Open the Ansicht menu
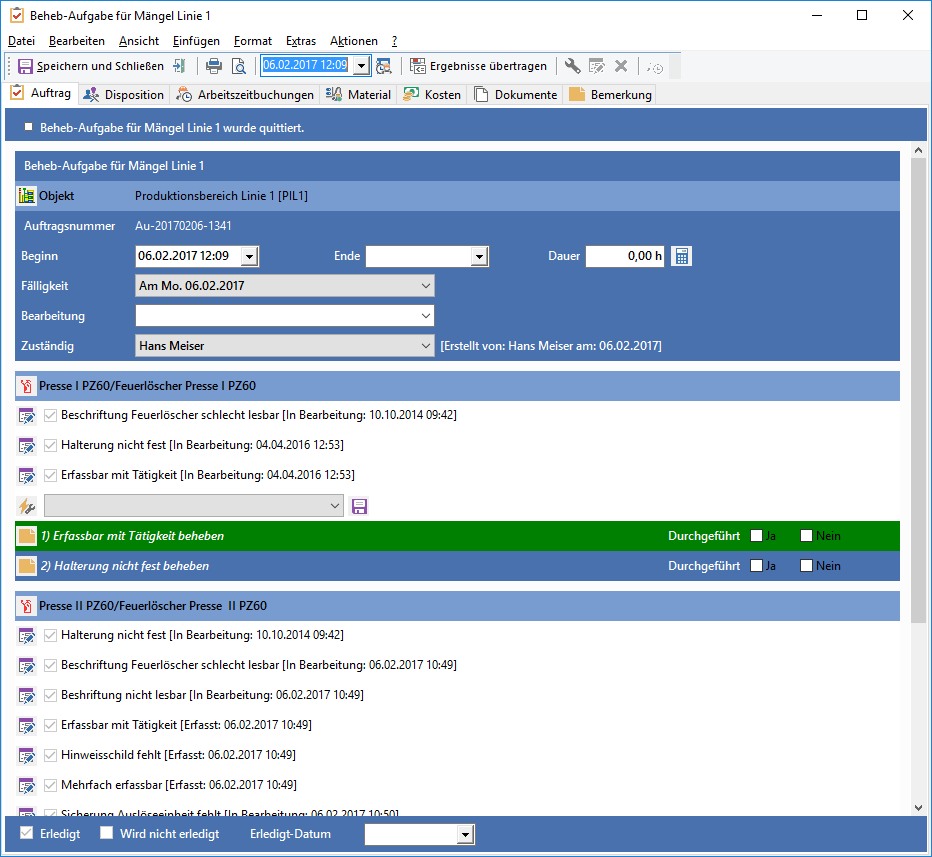Image resolution: width=932 pixels, height=857 pixels. pyautogui.click(x=139, y=41)
